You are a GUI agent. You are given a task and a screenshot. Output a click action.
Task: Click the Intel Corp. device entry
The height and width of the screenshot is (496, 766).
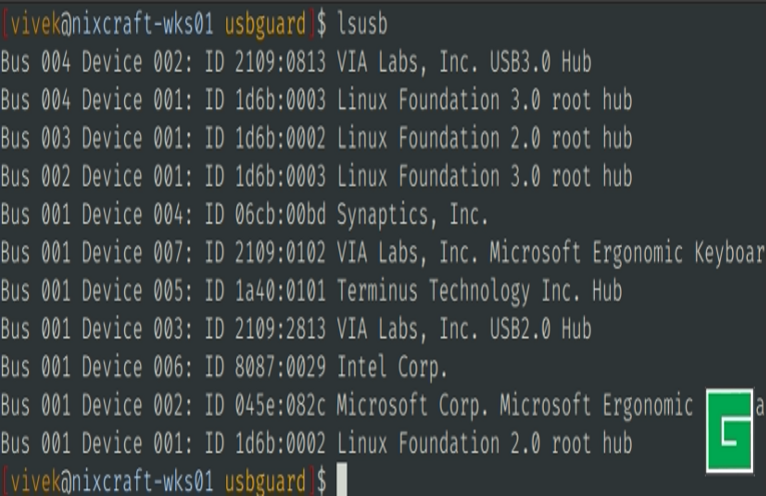tap(392, 367)
